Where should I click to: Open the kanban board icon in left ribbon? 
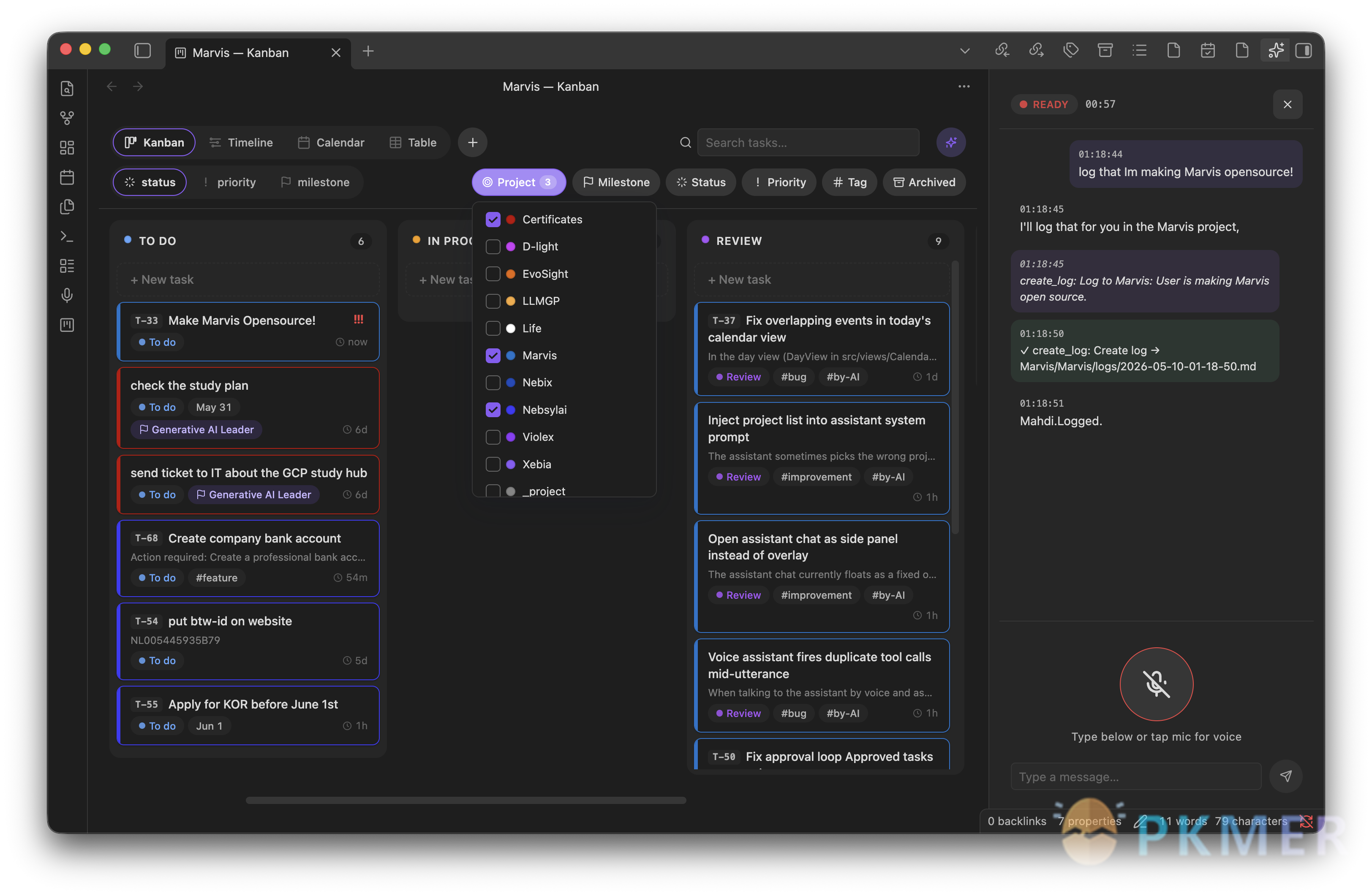(67, 325)
